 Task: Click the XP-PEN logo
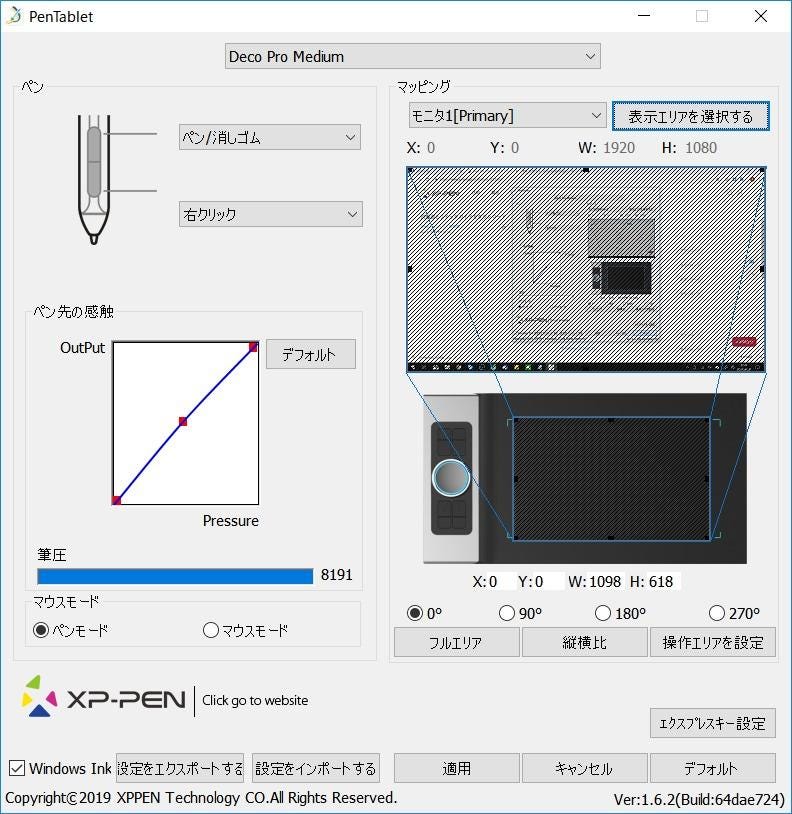click(103, 697)
